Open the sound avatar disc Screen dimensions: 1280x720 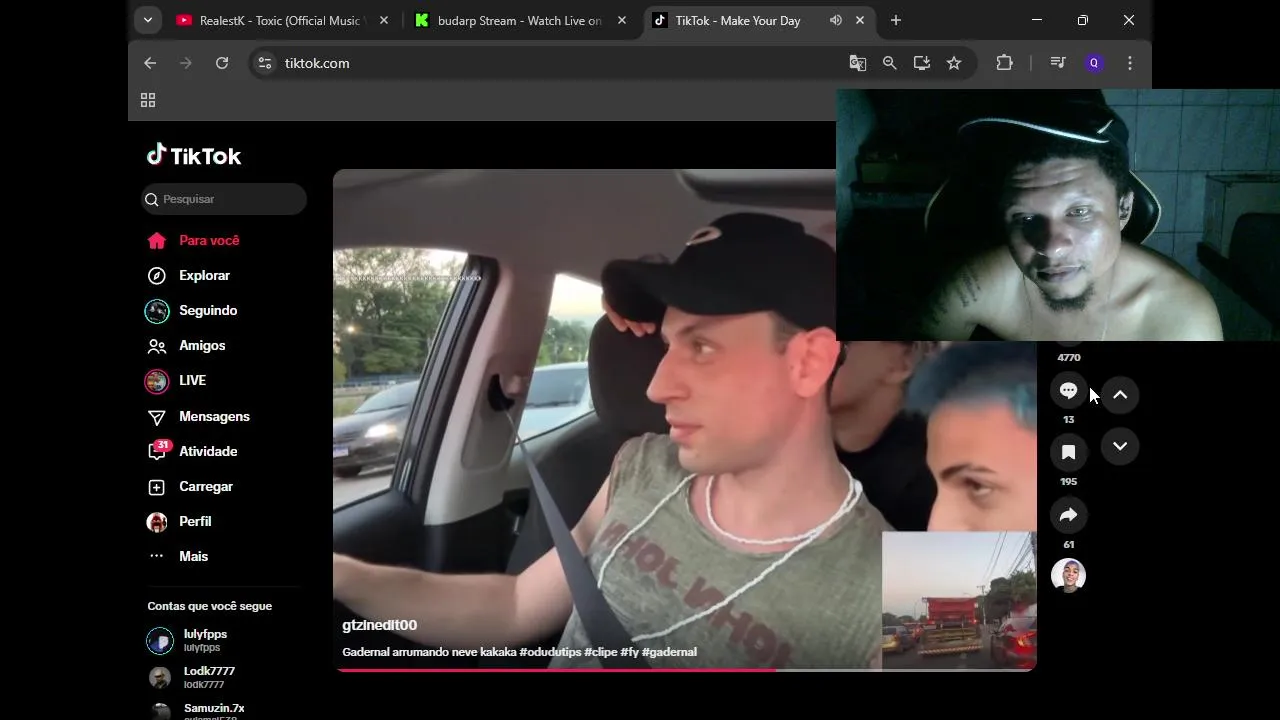(1068, 575)
